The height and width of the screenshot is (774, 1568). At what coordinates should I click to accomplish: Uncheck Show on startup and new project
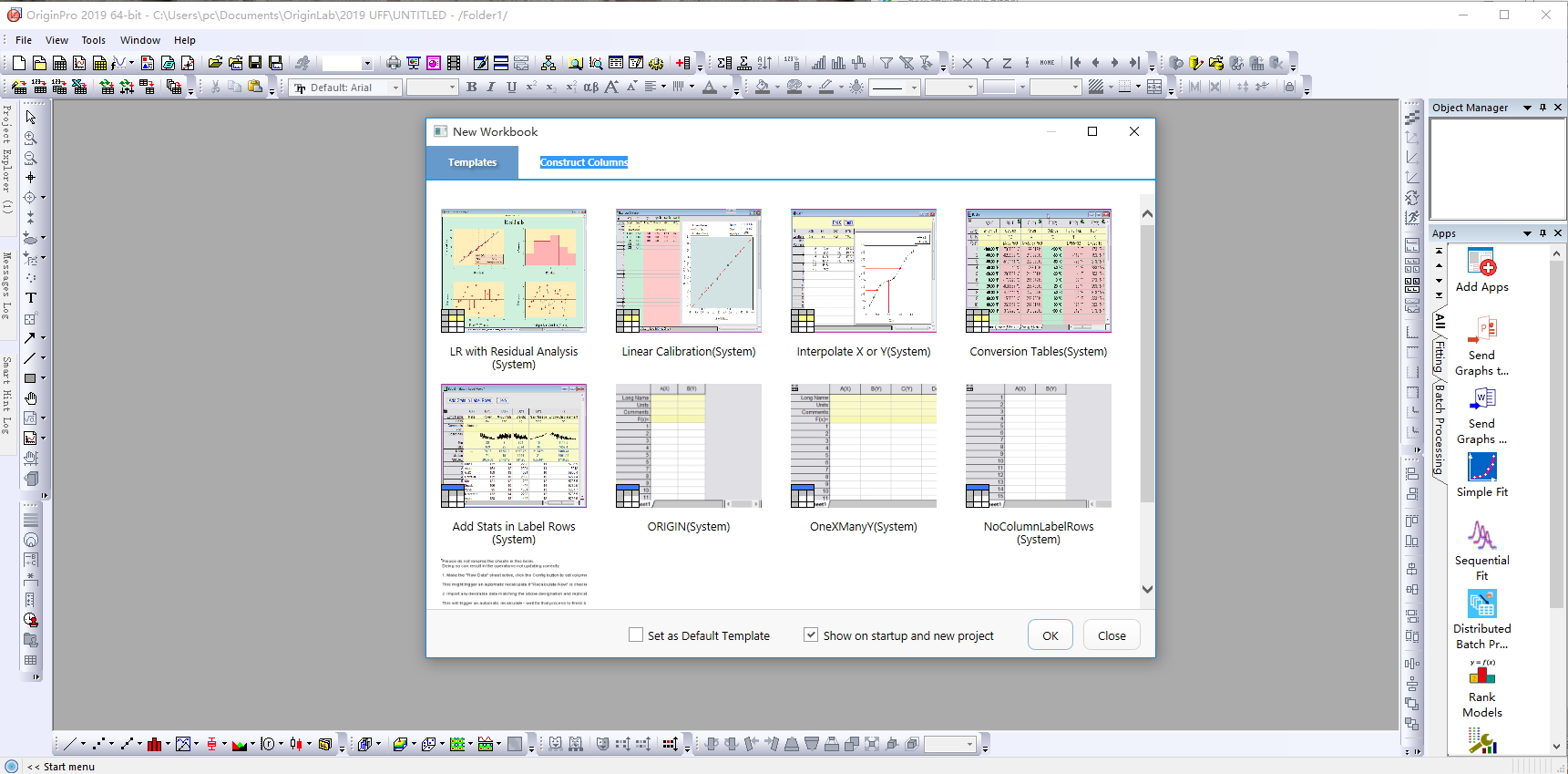pyautogui.click(x=811, y=635)
